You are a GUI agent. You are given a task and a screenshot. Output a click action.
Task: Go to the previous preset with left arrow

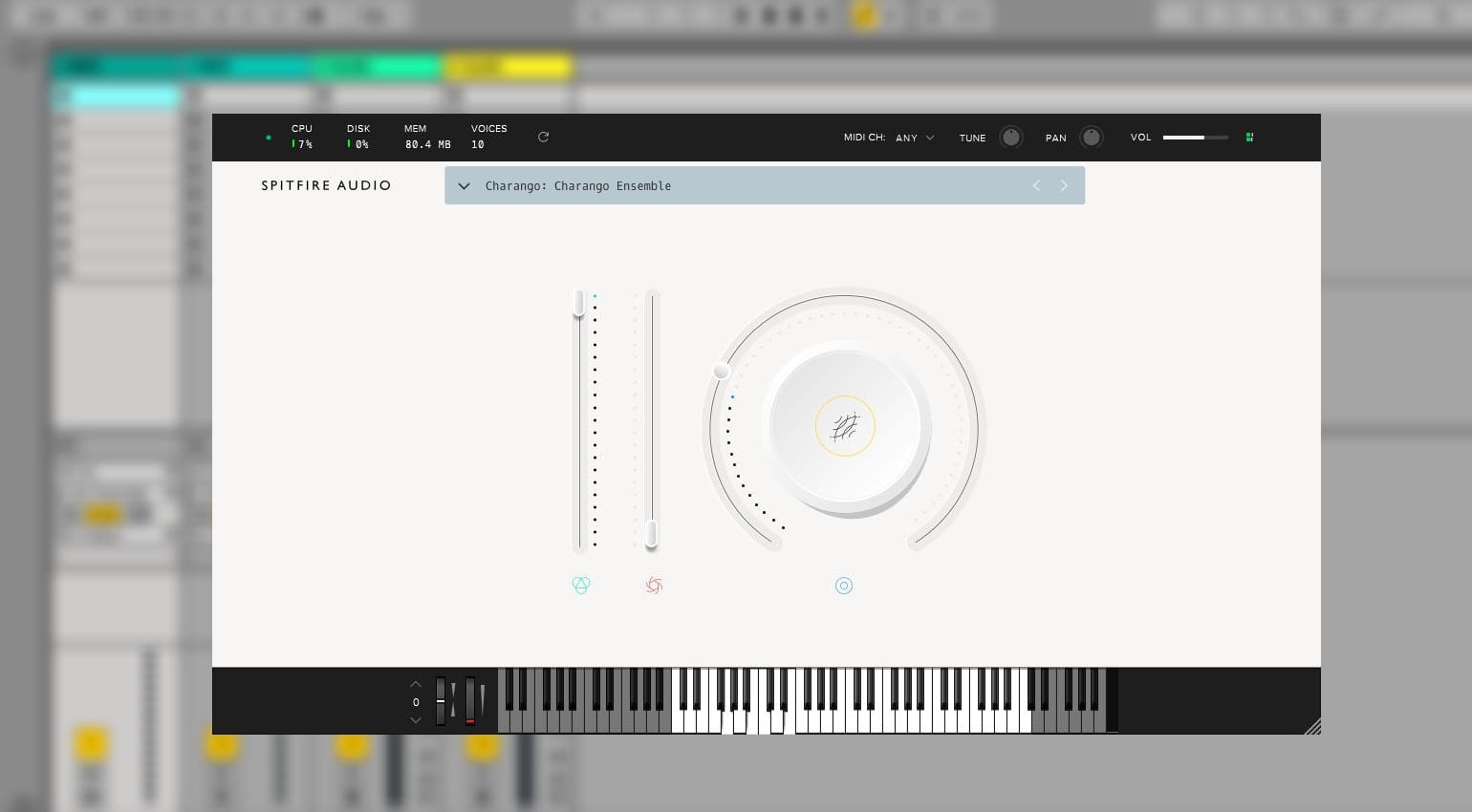pyautogui.click(x=1036, y=186)
